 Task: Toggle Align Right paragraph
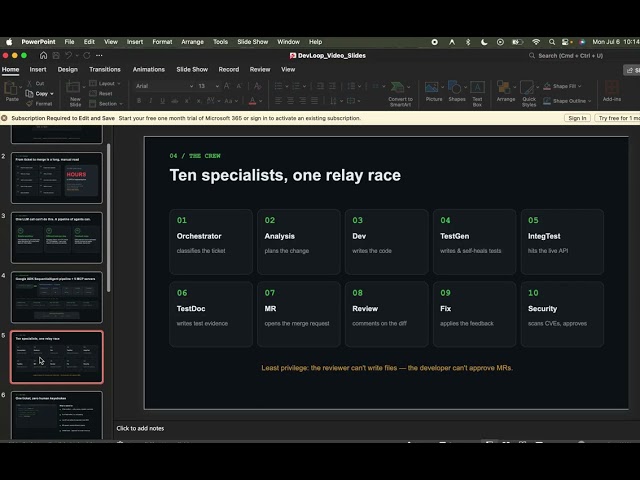click(x=302, y=100)
